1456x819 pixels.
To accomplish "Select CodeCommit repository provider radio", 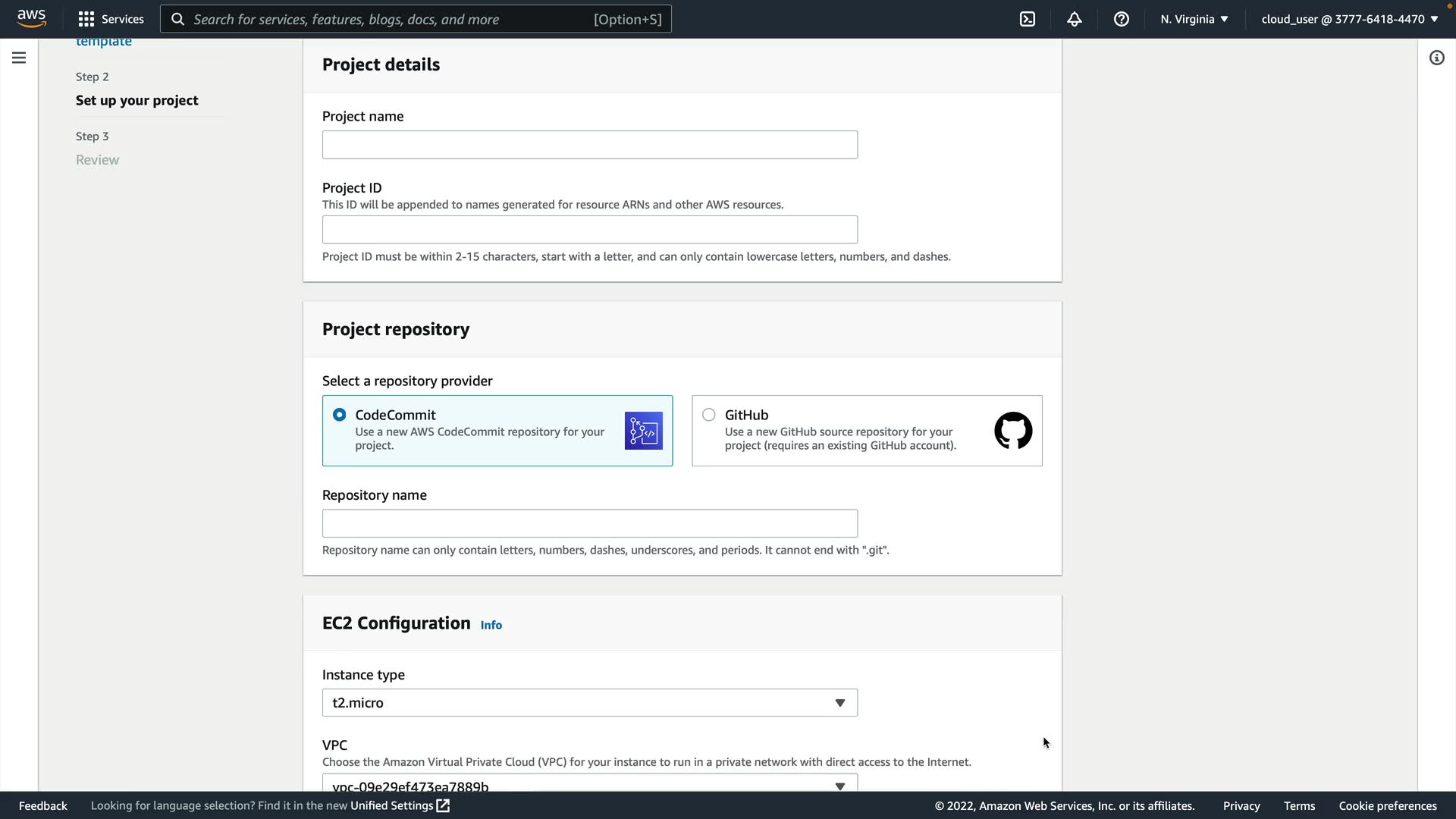I will click(339, 415).
